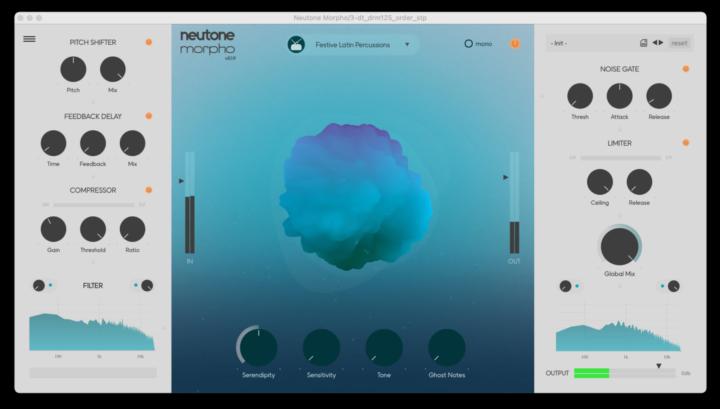Click the Tone knob
The image size is (720, 409).
click(384, 347)
